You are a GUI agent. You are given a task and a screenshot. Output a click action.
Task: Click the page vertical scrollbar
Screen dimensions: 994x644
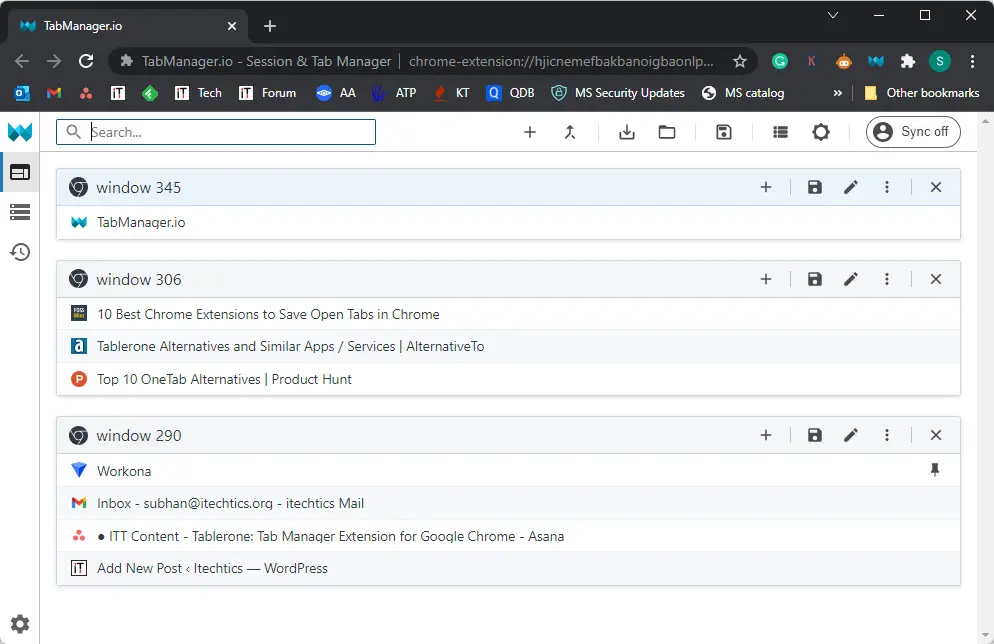tap(985, 378)
